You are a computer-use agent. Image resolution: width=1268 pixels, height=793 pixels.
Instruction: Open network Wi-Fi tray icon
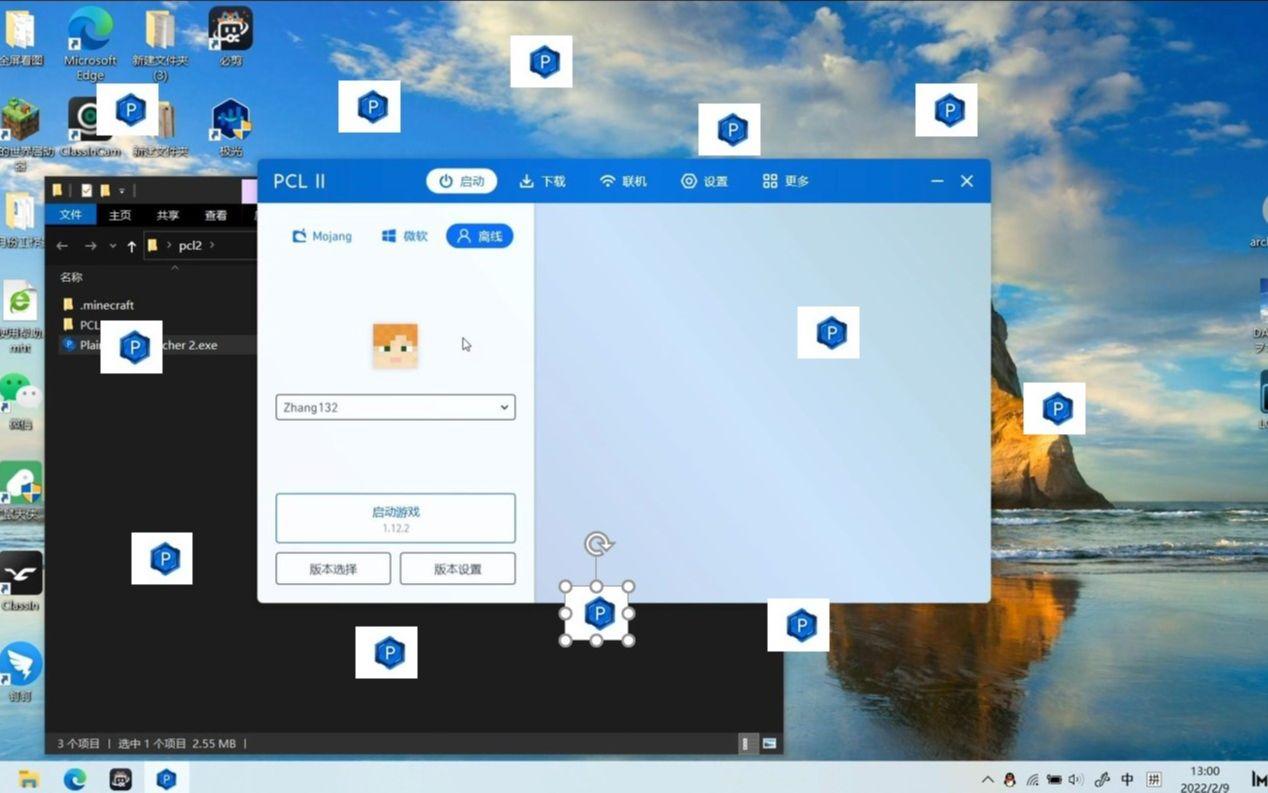tap(1032, 779)
